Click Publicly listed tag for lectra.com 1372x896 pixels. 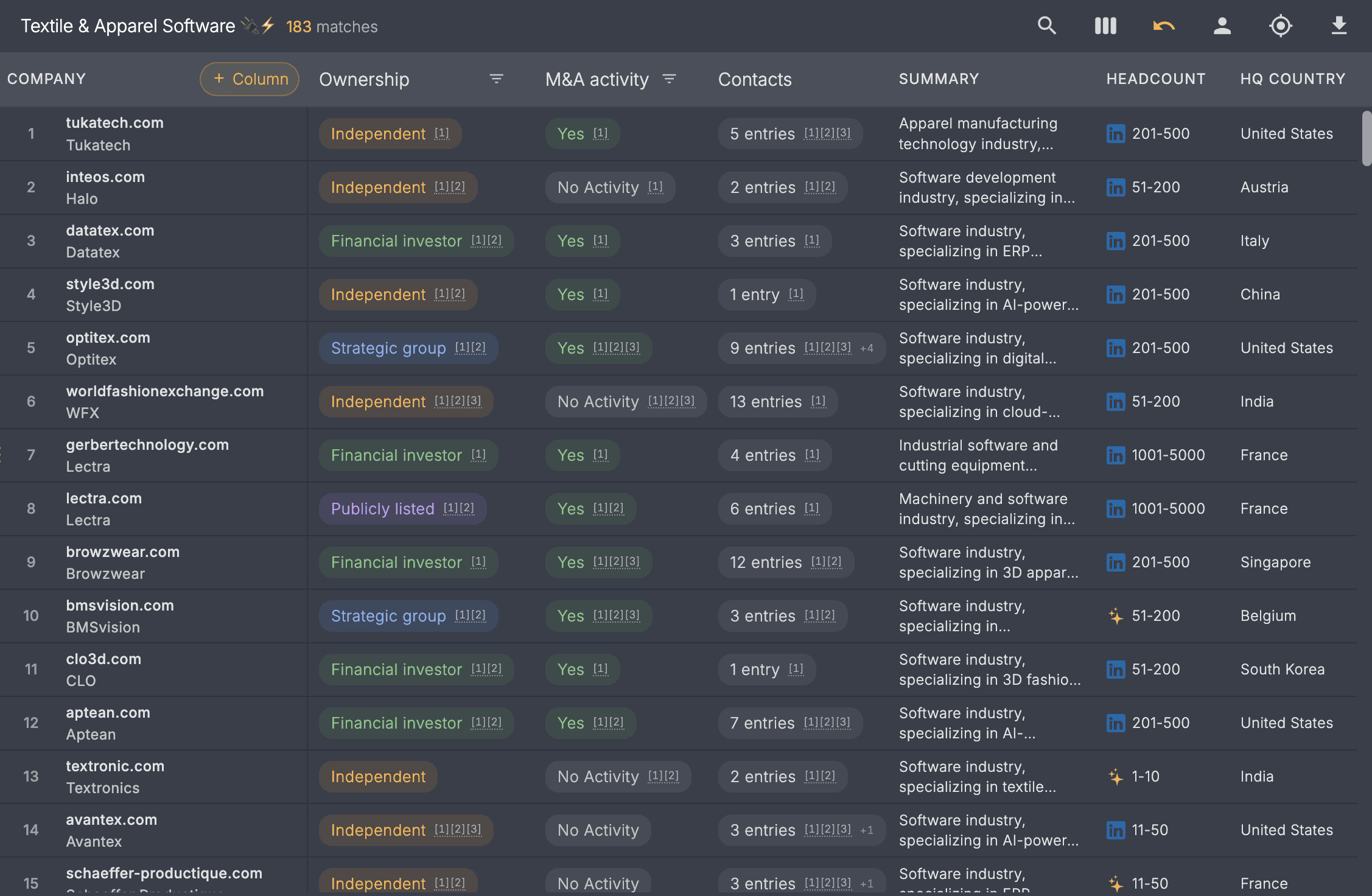[402, 509]
